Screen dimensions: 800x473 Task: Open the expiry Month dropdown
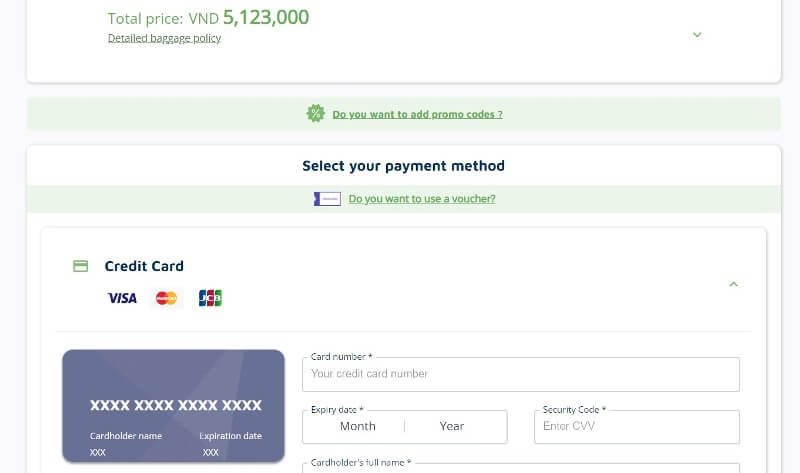(358, 426)
